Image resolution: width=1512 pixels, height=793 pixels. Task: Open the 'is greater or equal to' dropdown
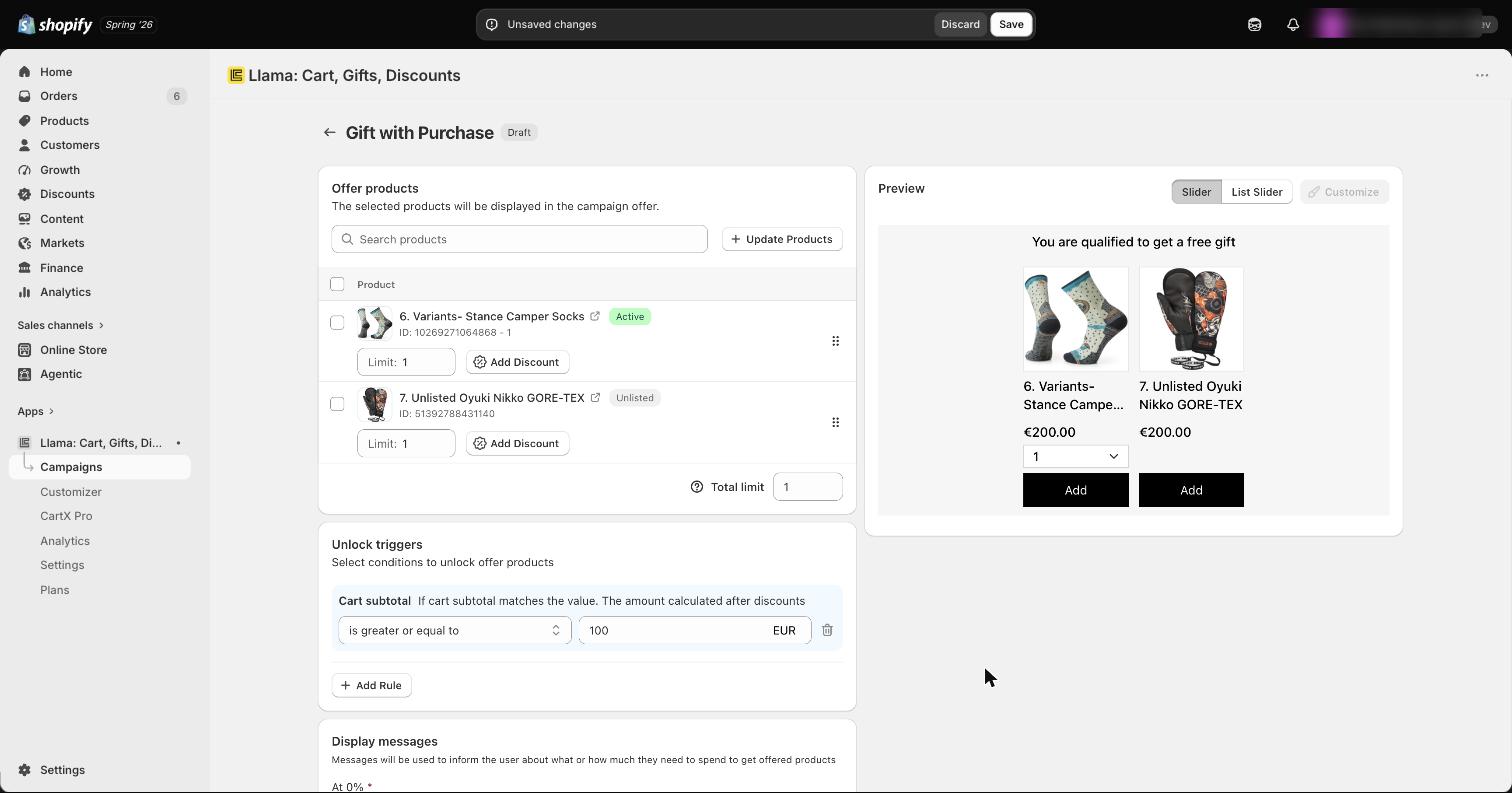455,630
